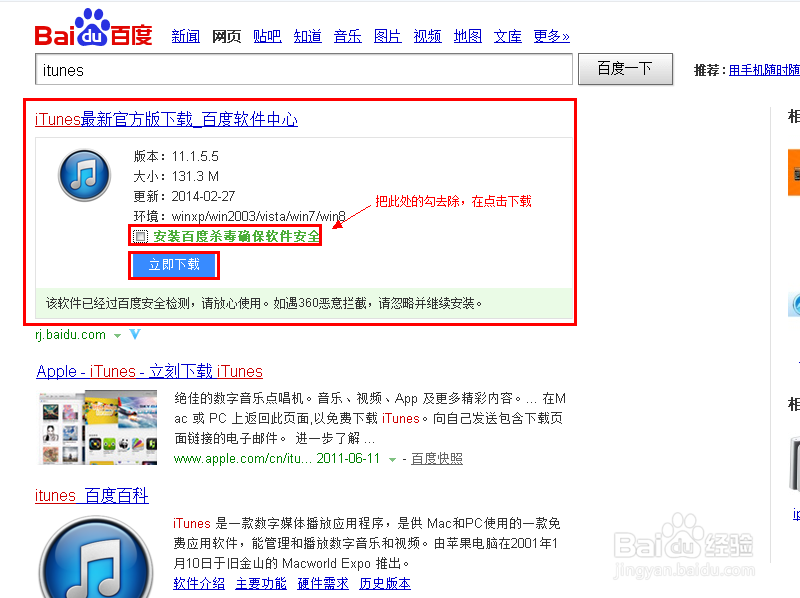Click the 百度一下 search button
This screenshot has width=800, height=598.
625,69
